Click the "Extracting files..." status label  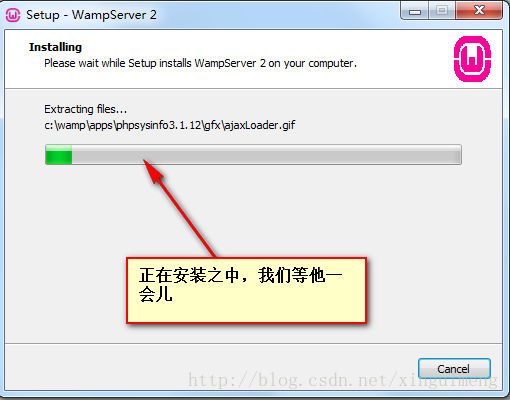(x=85, y=109)
